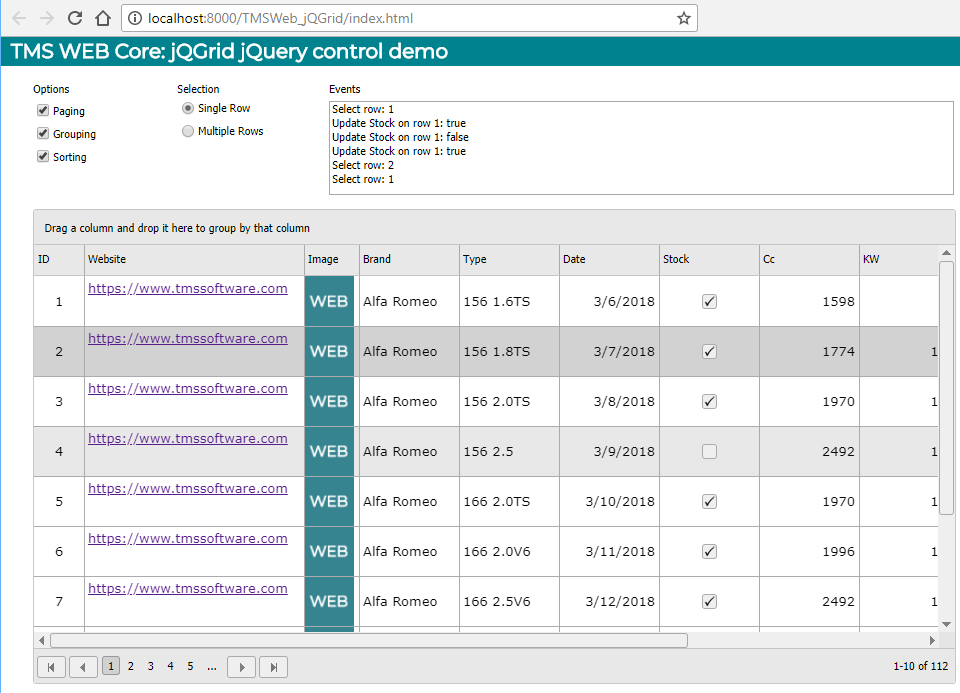Click grid vertical scrollbar down arrow
The image size is (960, 693).
click(947, 624)
